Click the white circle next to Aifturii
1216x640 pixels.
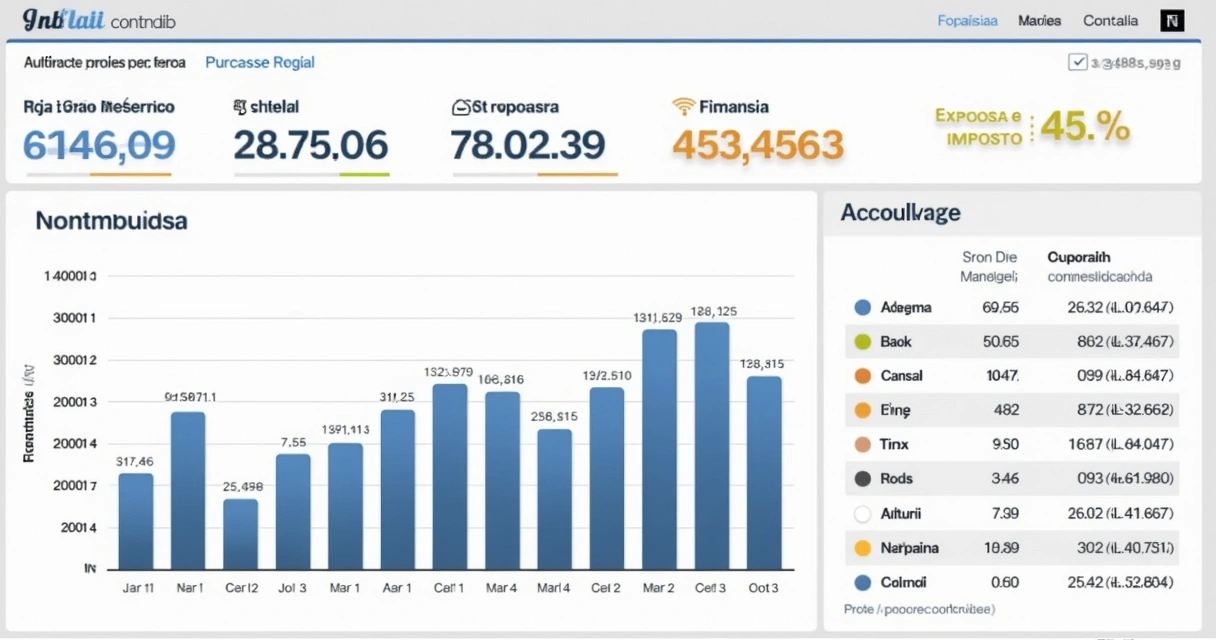pos(863,514)
